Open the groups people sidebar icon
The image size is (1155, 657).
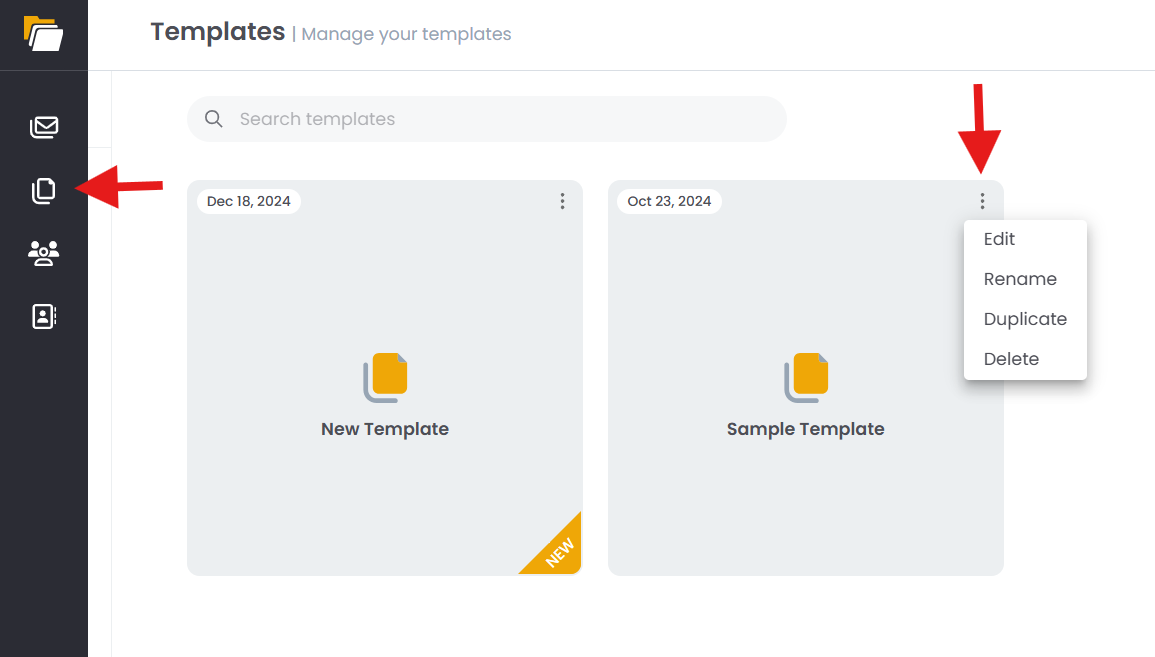click(44, 253)
